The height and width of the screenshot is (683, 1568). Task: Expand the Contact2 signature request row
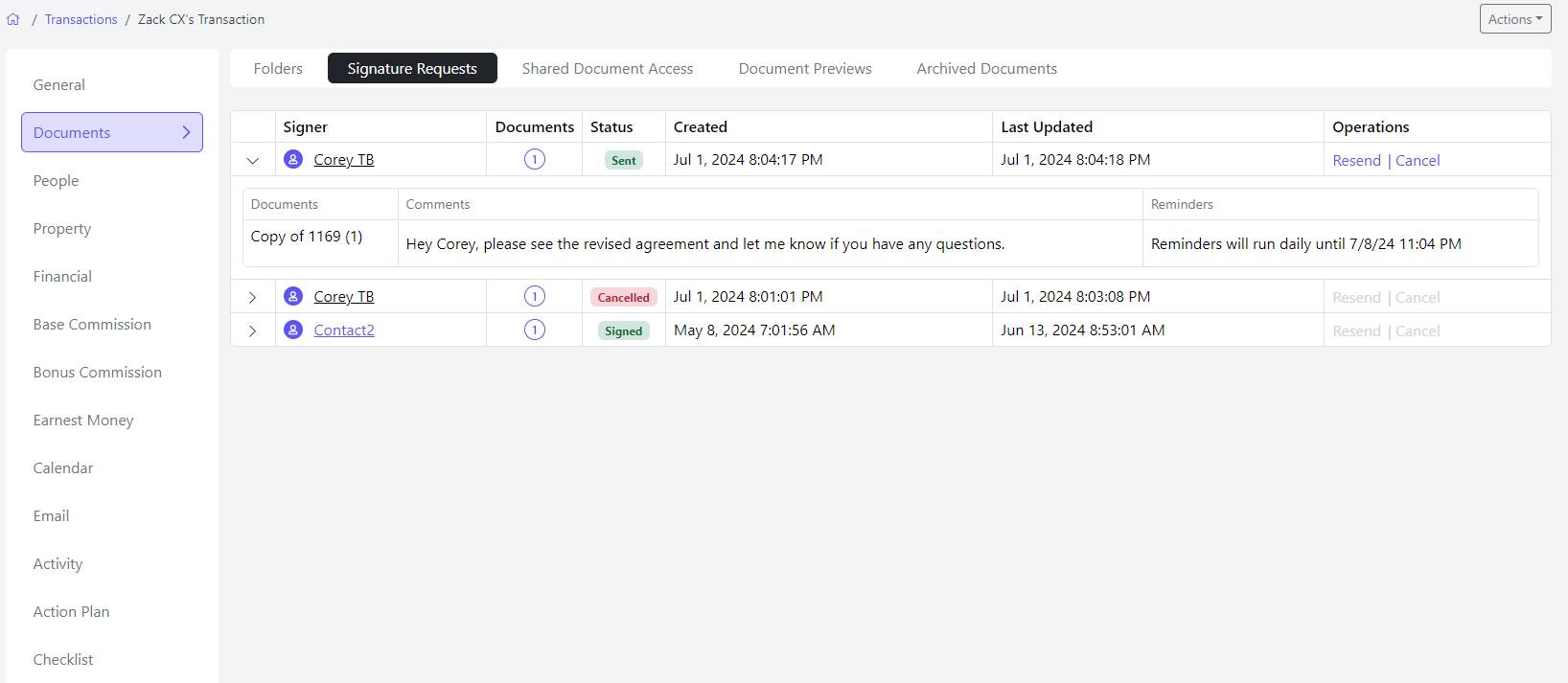(x=253, y=331)
